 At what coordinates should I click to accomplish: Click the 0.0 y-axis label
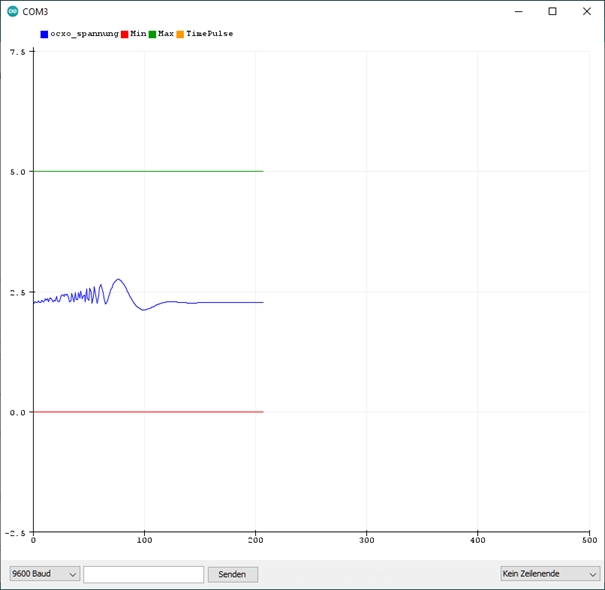[17, 413]
